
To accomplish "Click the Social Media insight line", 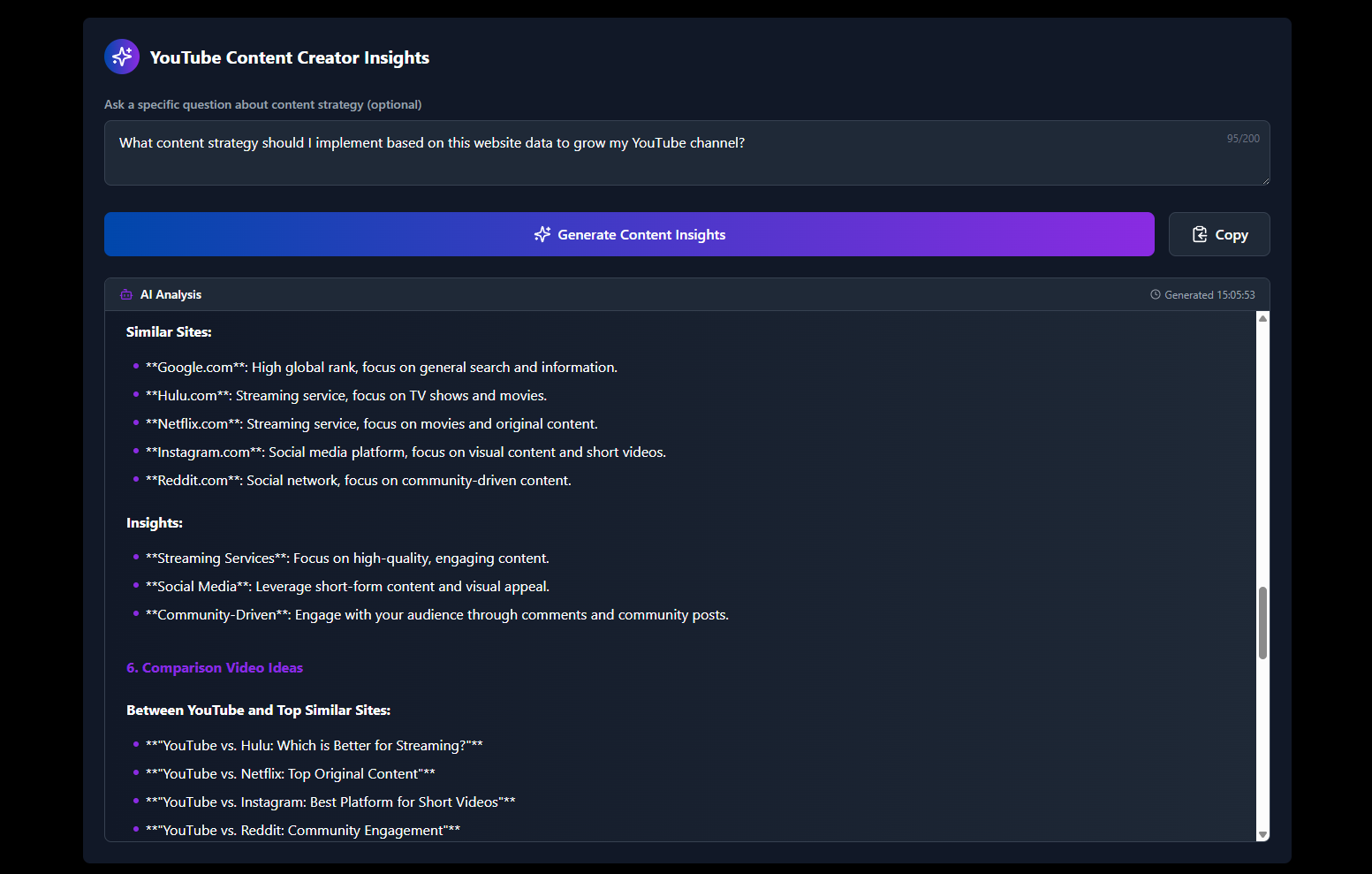I will 347,587.
